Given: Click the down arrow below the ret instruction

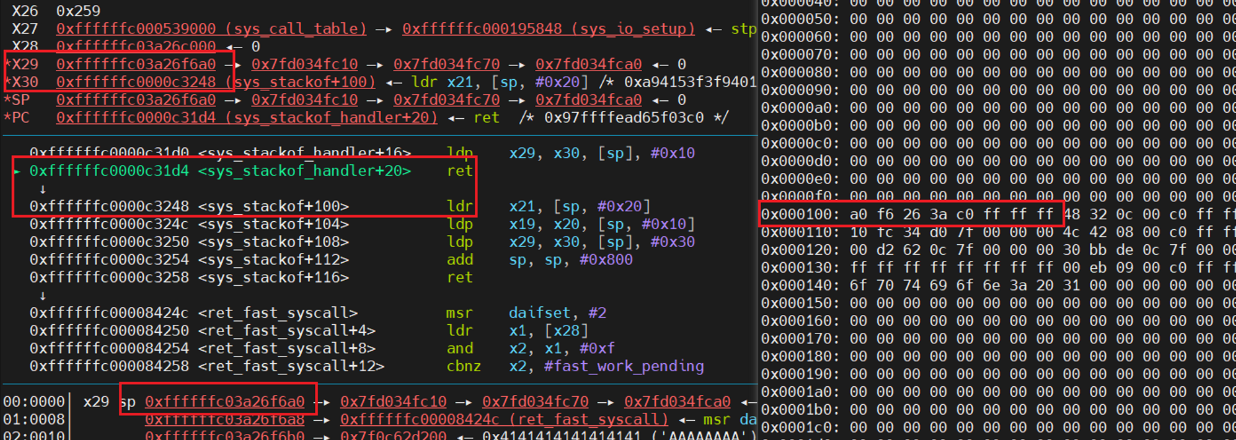Looking at the screenshot, I should click(x=43, y=189).
